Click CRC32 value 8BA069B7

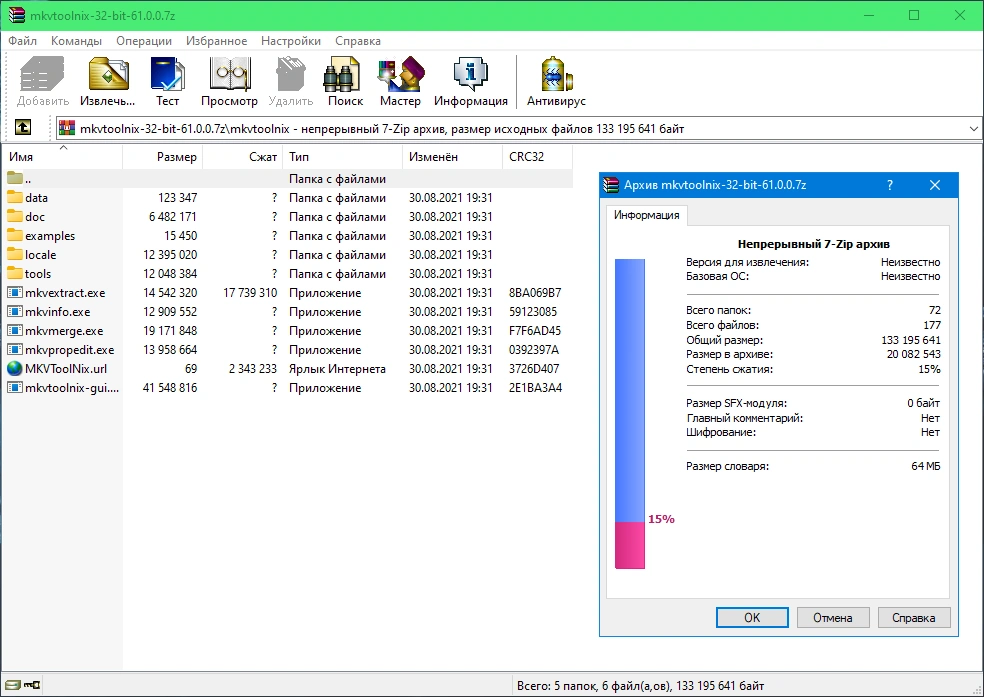tap(535, 293)
